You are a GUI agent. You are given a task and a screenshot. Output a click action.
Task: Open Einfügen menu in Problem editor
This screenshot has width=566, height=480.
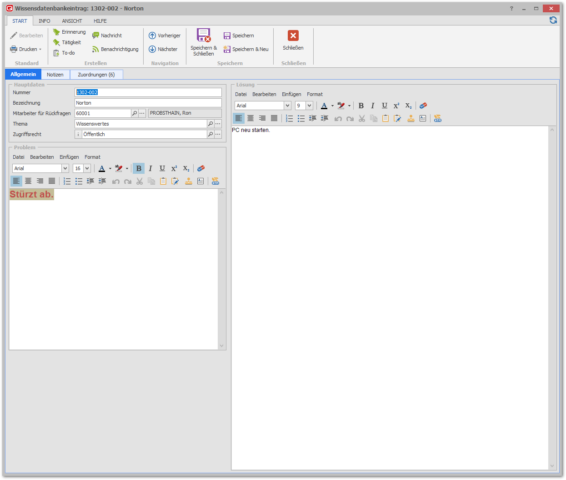[x=69, y=157]
